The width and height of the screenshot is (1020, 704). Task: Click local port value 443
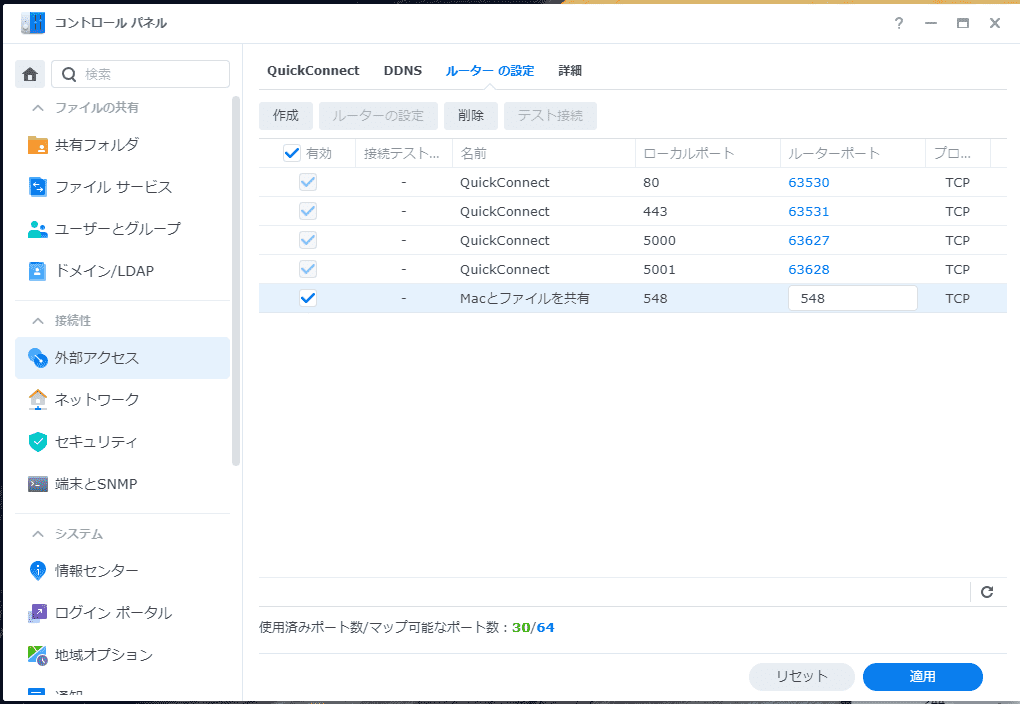(655, 211)
